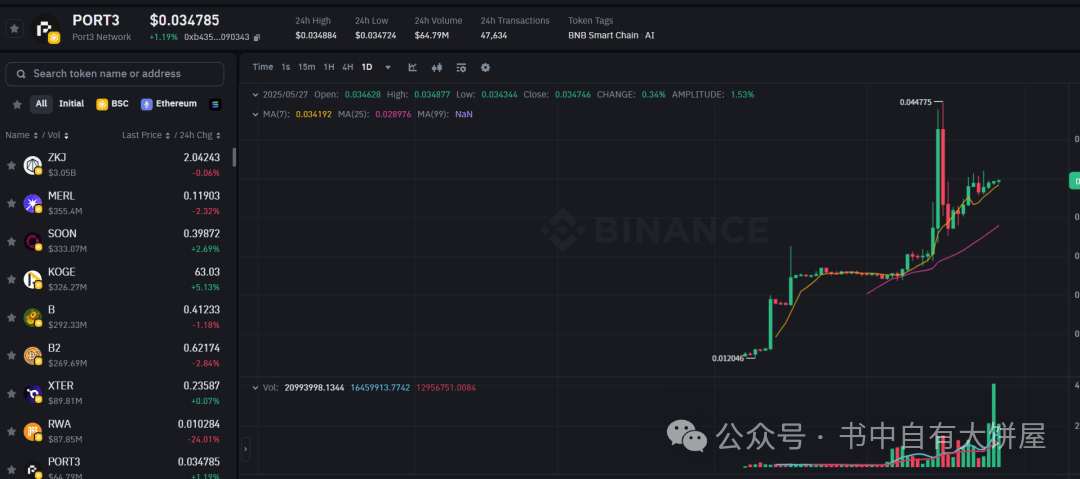Image resolution: width=1080 pixels, height=479 pixels.
Task: Select the Solana chain icon tab
Action: point(215,104)
